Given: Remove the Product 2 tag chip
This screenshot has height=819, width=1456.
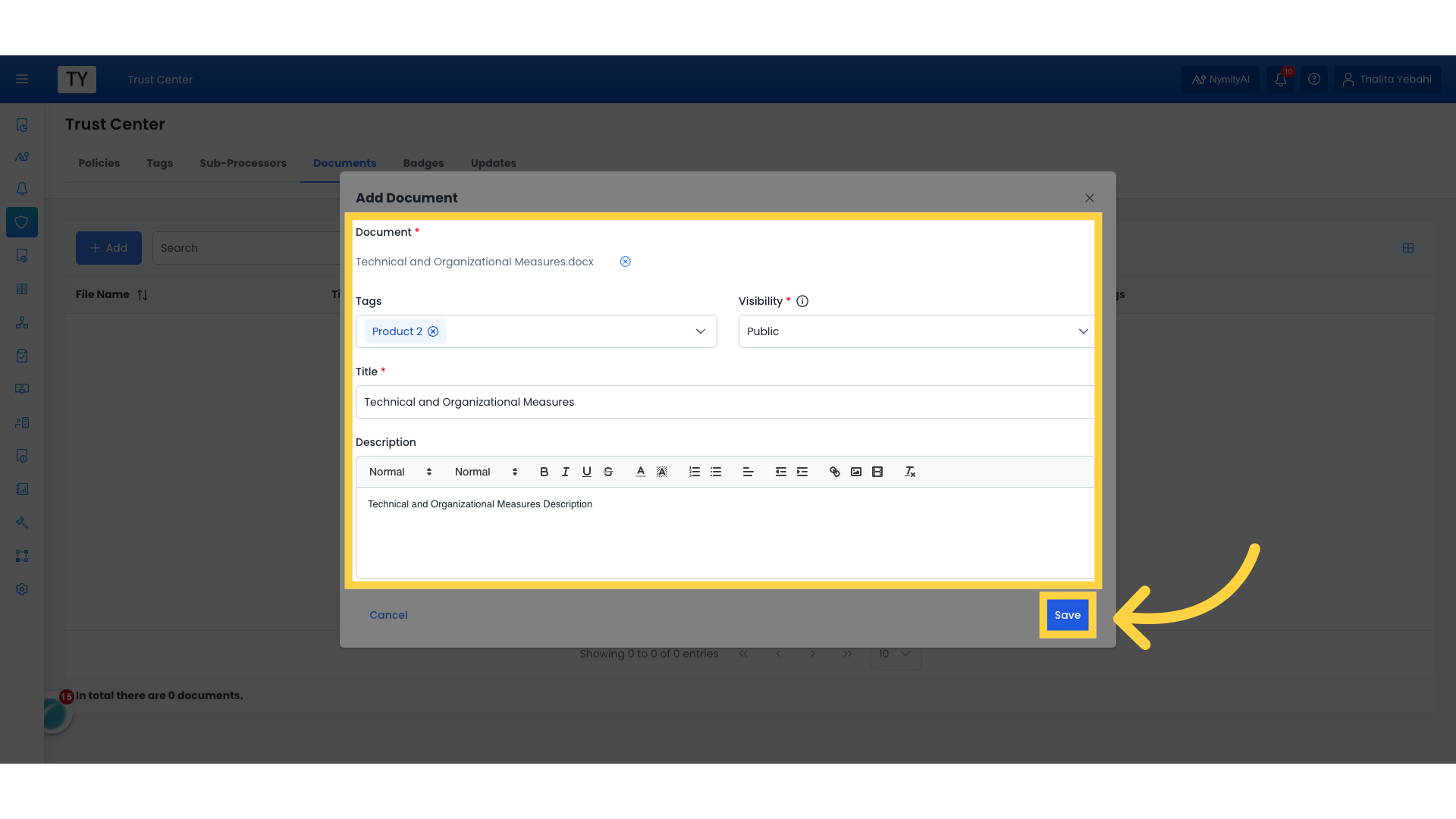Looking at the screenshot, I should [x=433, y=331].
